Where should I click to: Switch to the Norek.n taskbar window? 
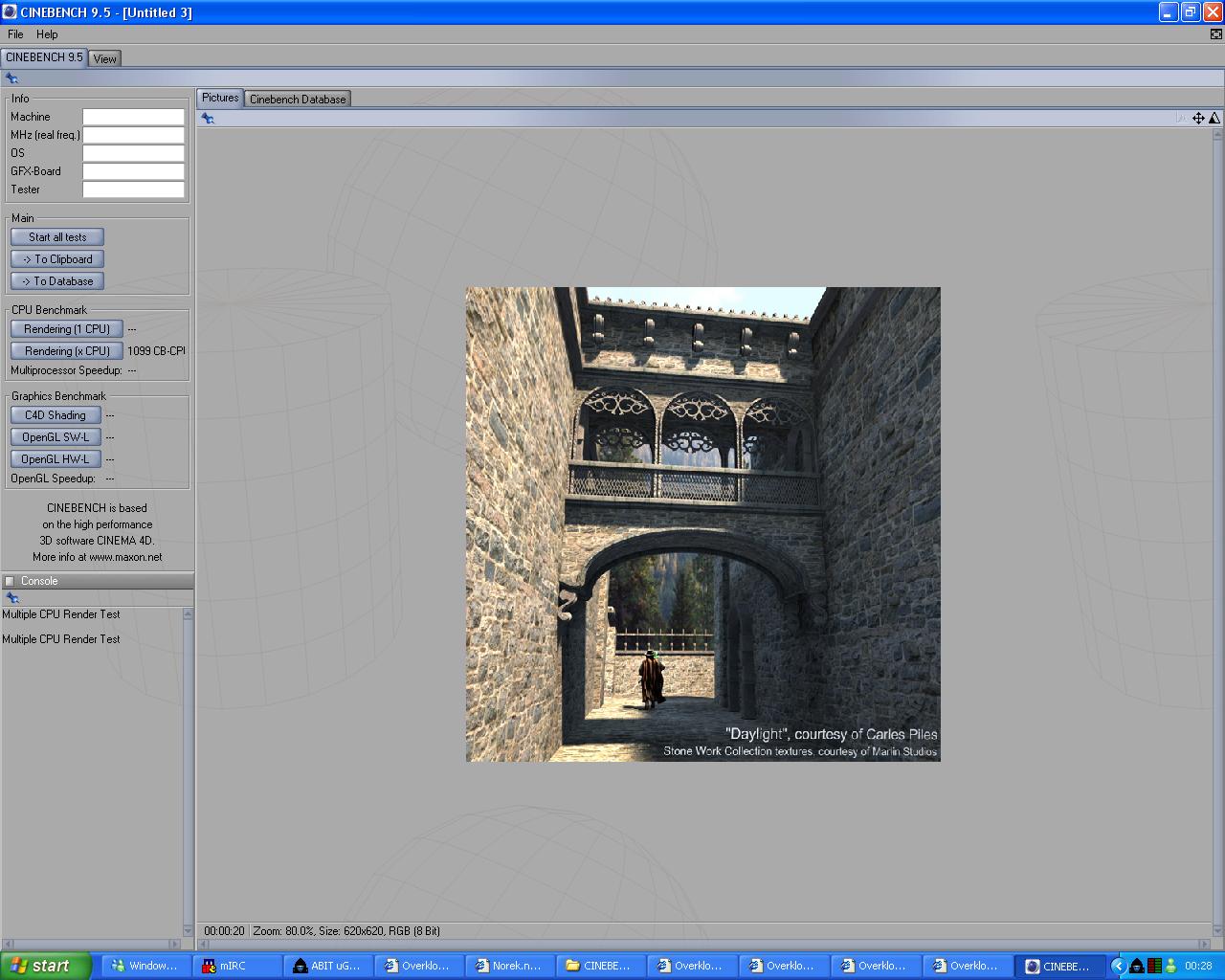click(x=511, y=966)
